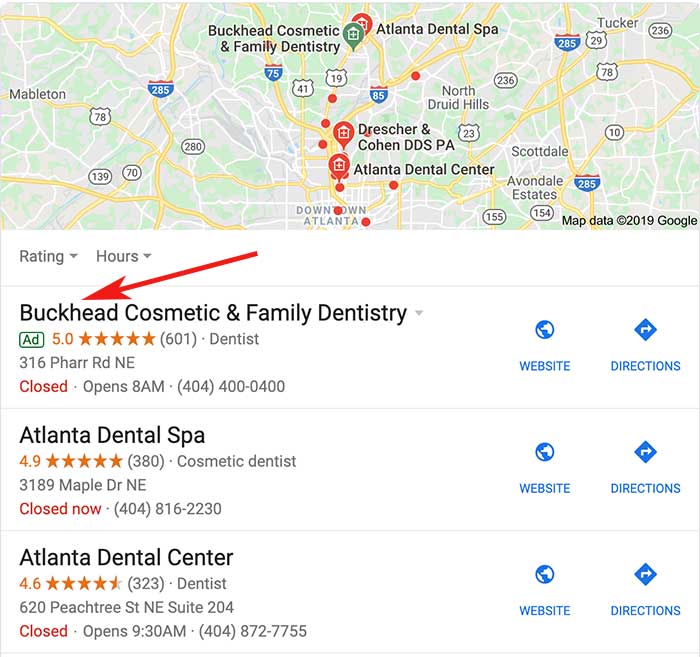Open website globe icon for Atlanta Dental Center
700x657 pixels.
(x=545, y=574)
